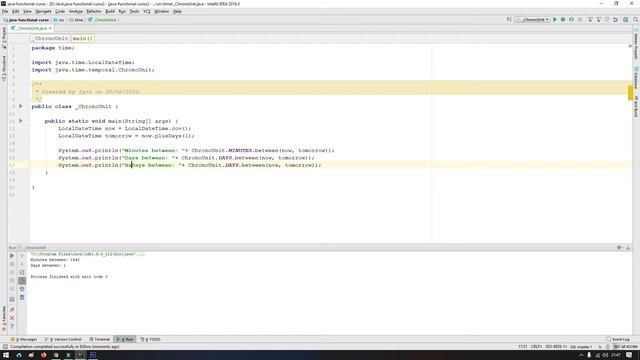The width and height of the screenshot is (640, 360).
Task: Open the Analyze menu
Action: tap(76, 11)
